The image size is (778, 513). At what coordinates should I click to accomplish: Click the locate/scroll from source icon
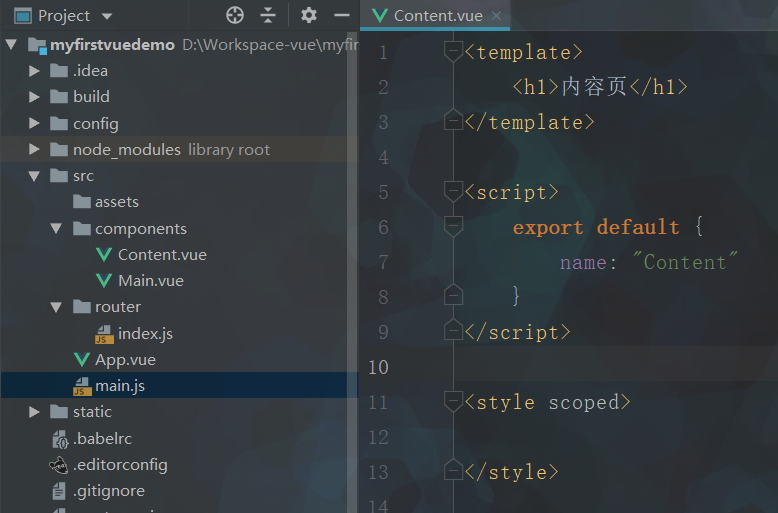tap(235, 15)
